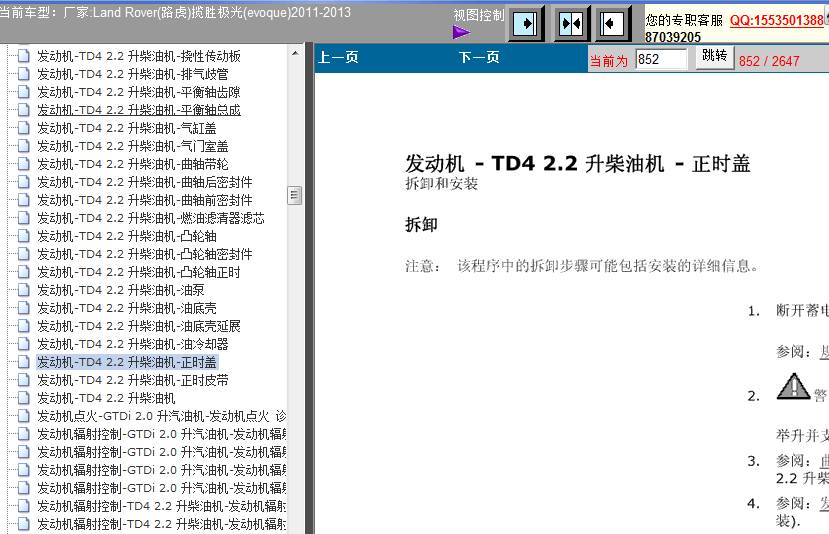Open 发动机-TD4 2.2 升柴油机-平衡轴齿隙
Screen dimensions: 829x534
(x=139, y=92)
